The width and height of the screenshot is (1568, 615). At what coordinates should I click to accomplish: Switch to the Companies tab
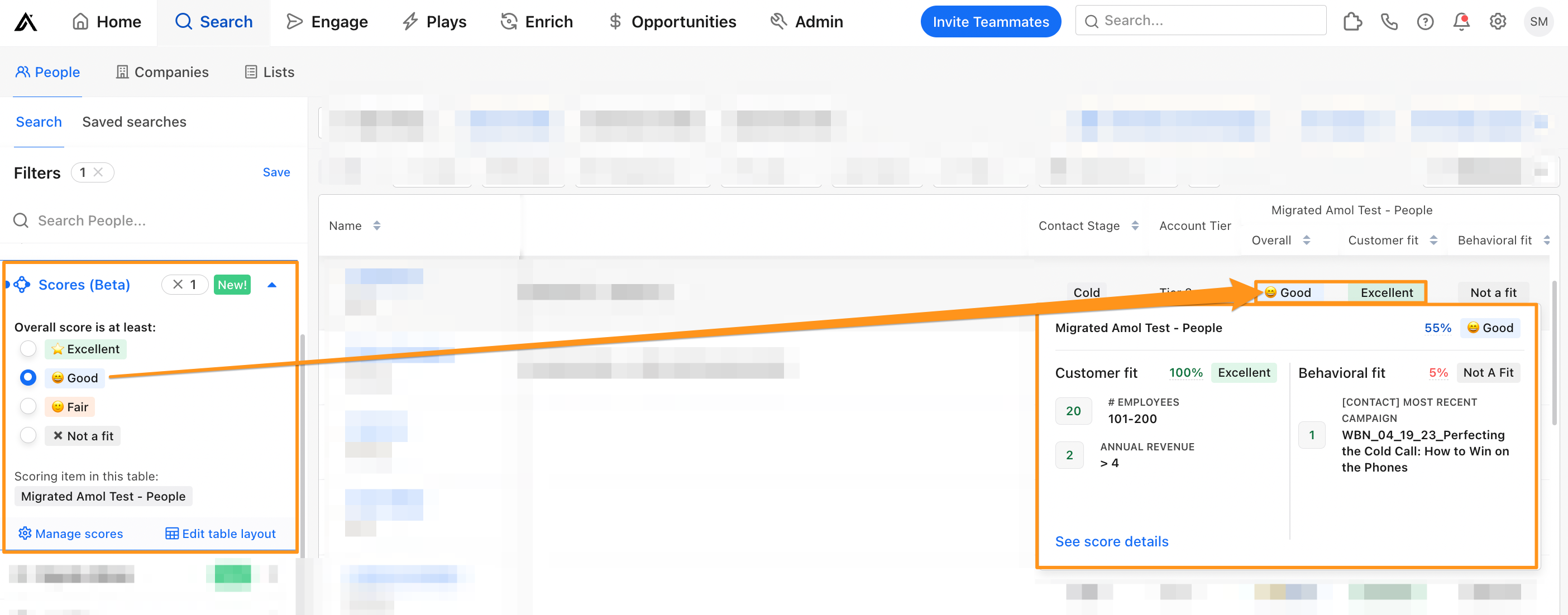click(161, 72)
